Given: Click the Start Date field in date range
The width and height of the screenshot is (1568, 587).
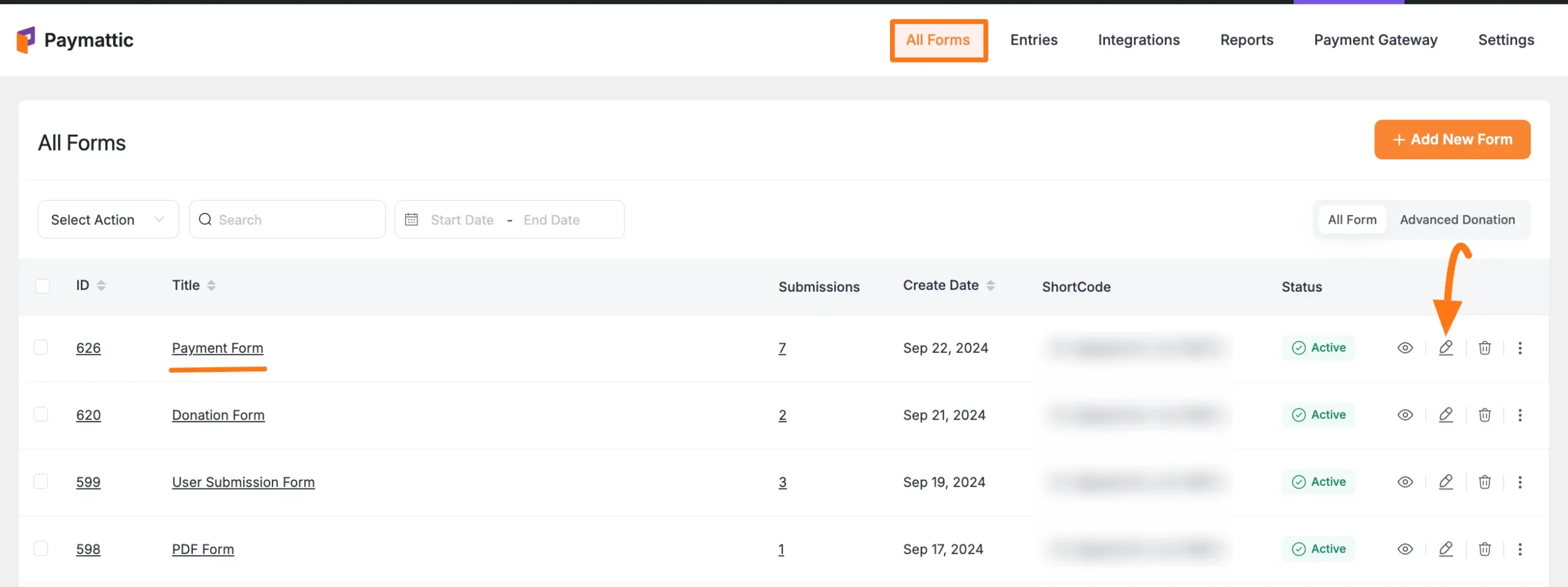Looking at the screenshot, I should (x=462, y=220).
